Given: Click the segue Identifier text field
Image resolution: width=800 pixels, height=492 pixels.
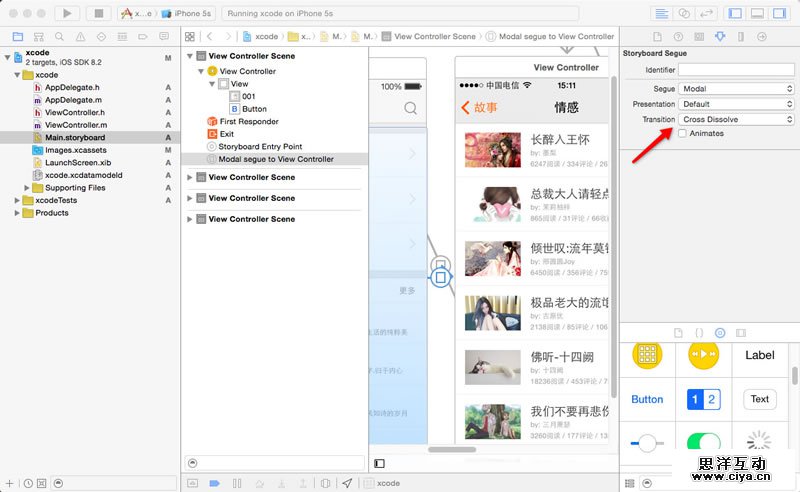Looking at the screenshot, I should pos(736,70).
